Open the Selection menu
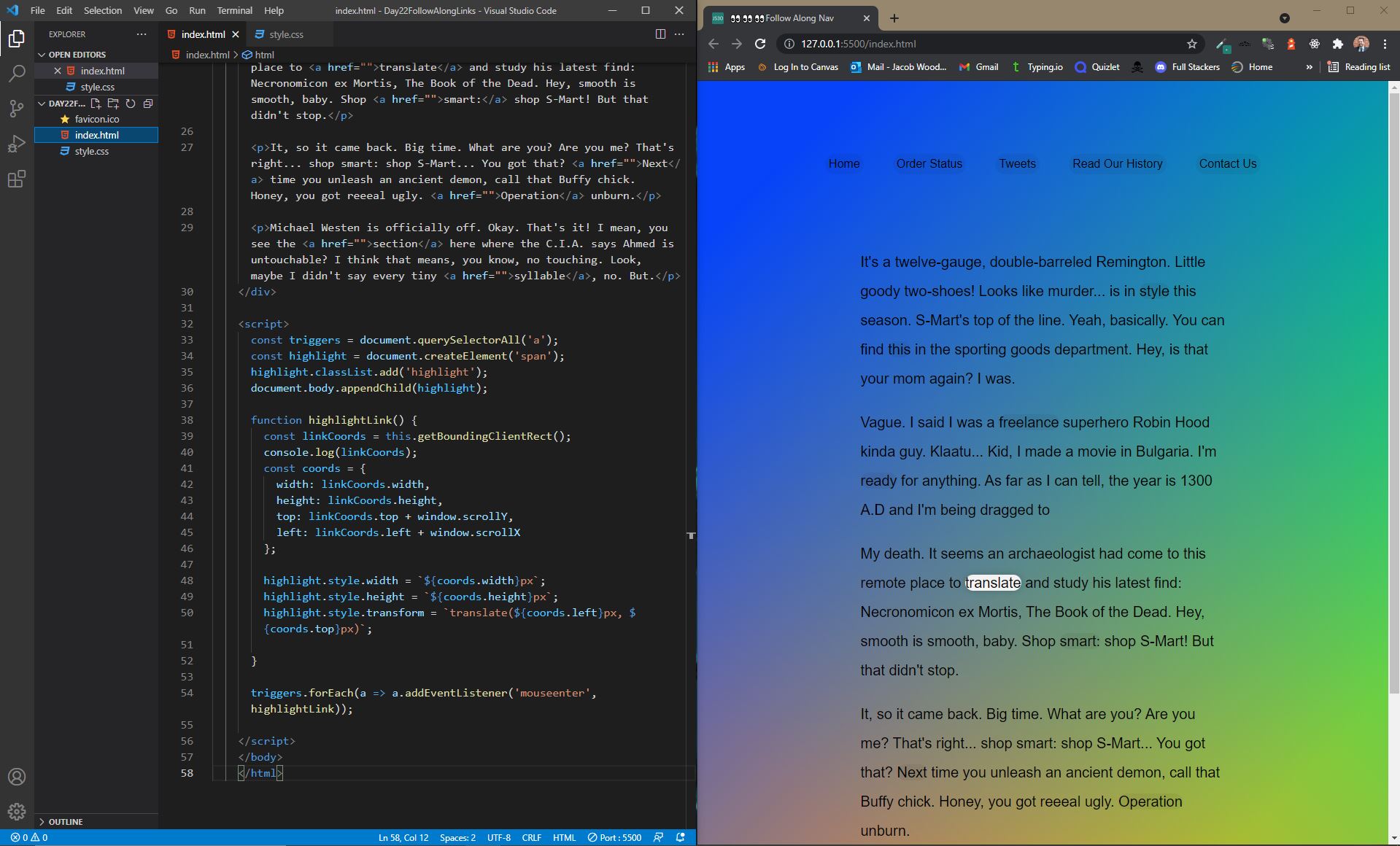The image size is (1400, 846). 103,10
